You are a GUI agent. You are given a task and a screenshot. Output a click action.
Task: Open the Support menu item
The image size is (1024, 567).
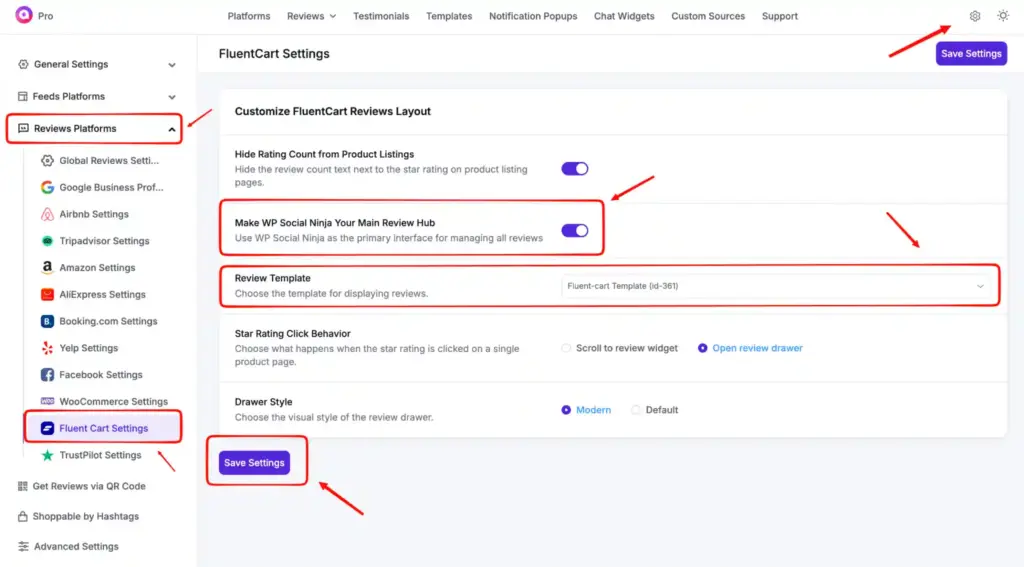[780, 16]
